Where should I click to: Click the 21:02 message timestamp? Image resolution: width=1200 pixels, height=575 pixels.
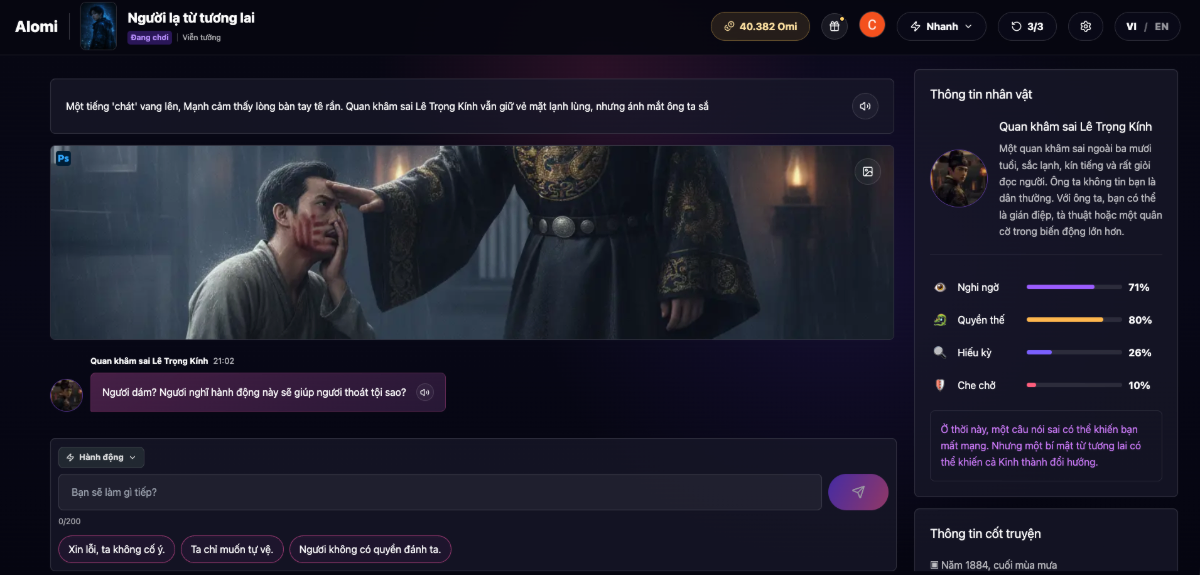pyautogui.click(x=224, y=361)
